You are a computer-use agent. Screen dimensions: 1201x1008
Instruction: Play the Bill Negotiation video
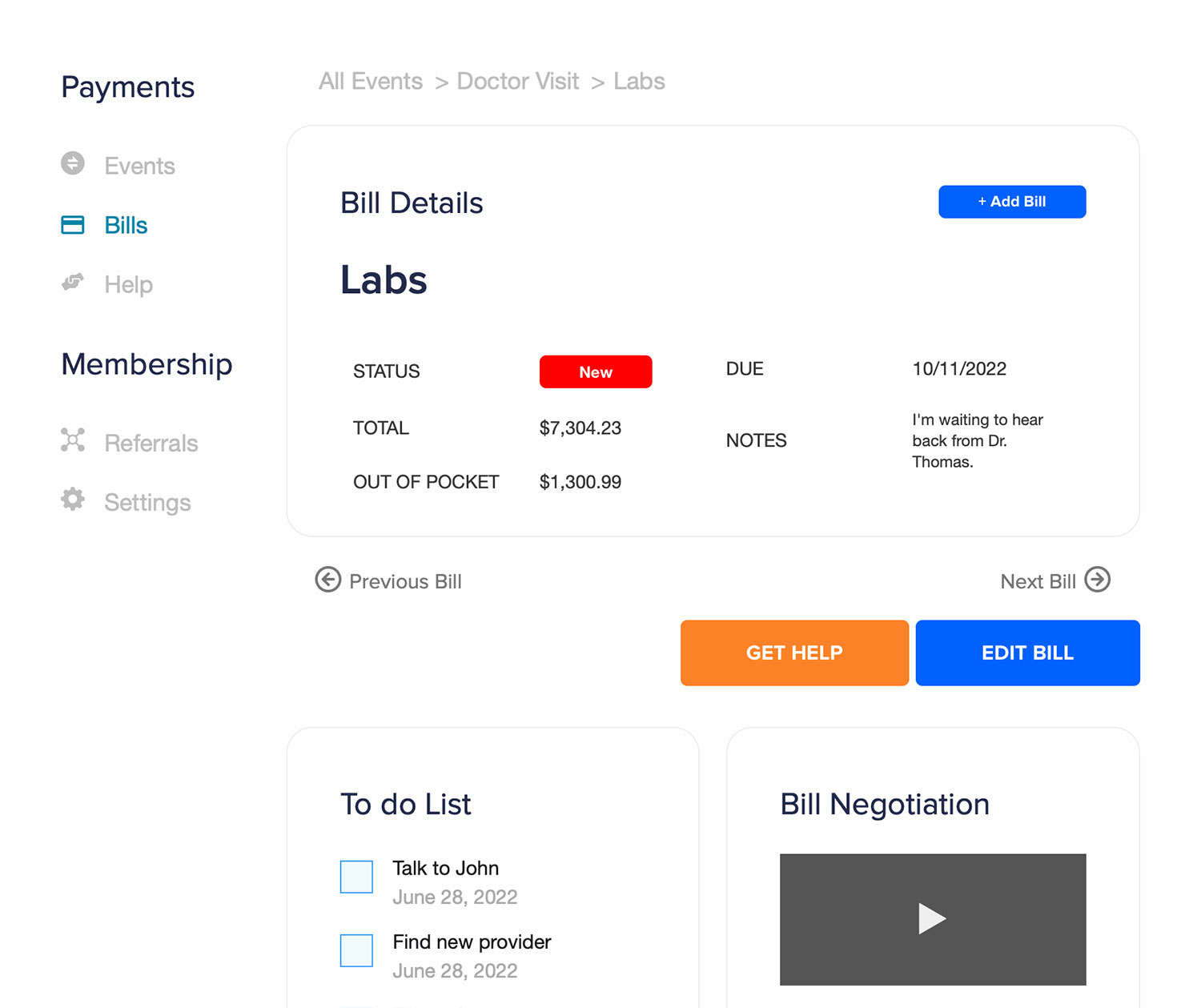click(932, 918)
